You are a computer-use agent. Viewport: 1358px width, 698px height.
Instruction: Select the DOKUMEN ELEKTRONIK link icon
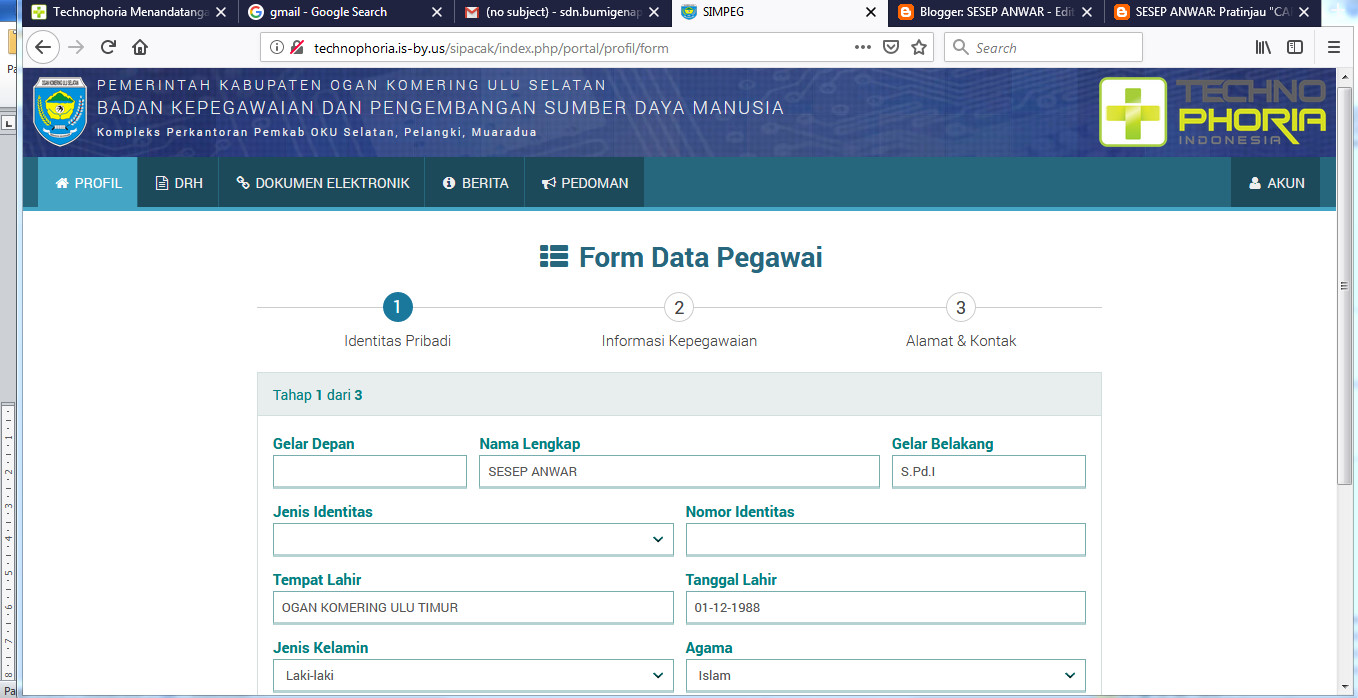243,182
